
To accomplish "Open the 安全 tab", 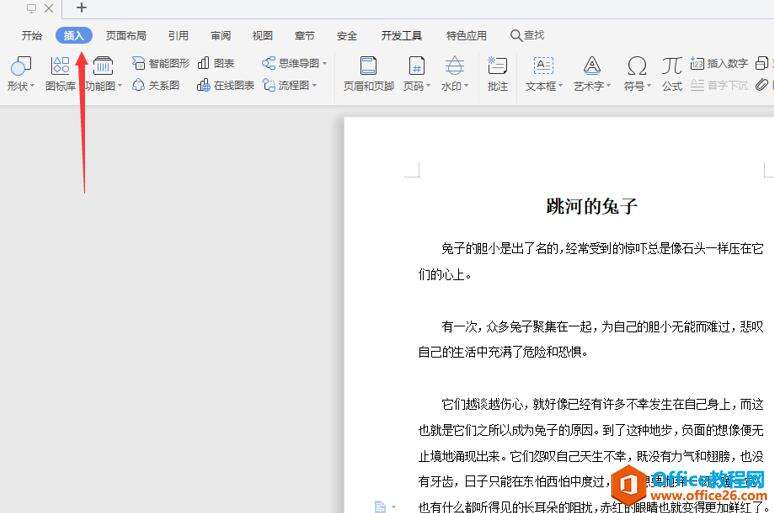I will coord(347,36).
